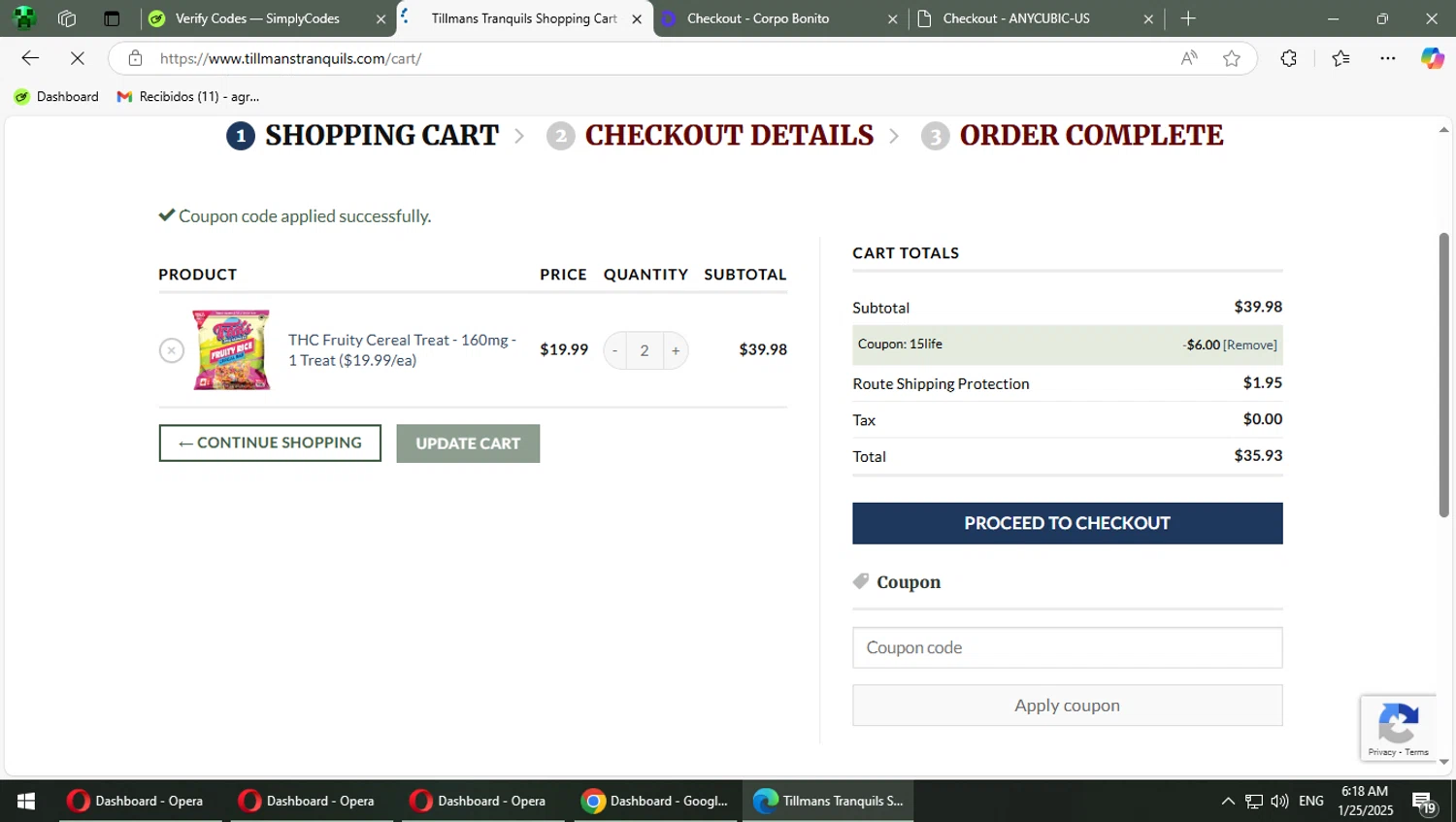
Task: Open network status tray icon
Action: pyautogui.click(x=1254, y=801)
